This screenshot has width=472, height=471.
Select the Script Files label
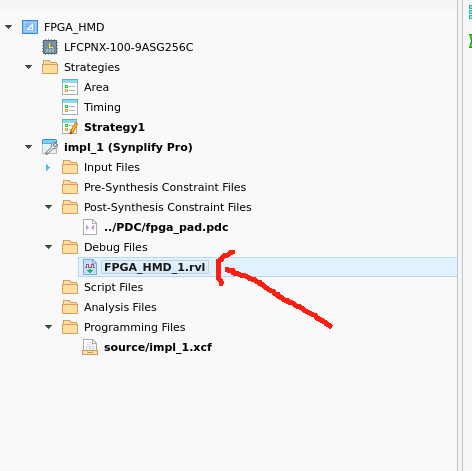(x=113, y=287)
